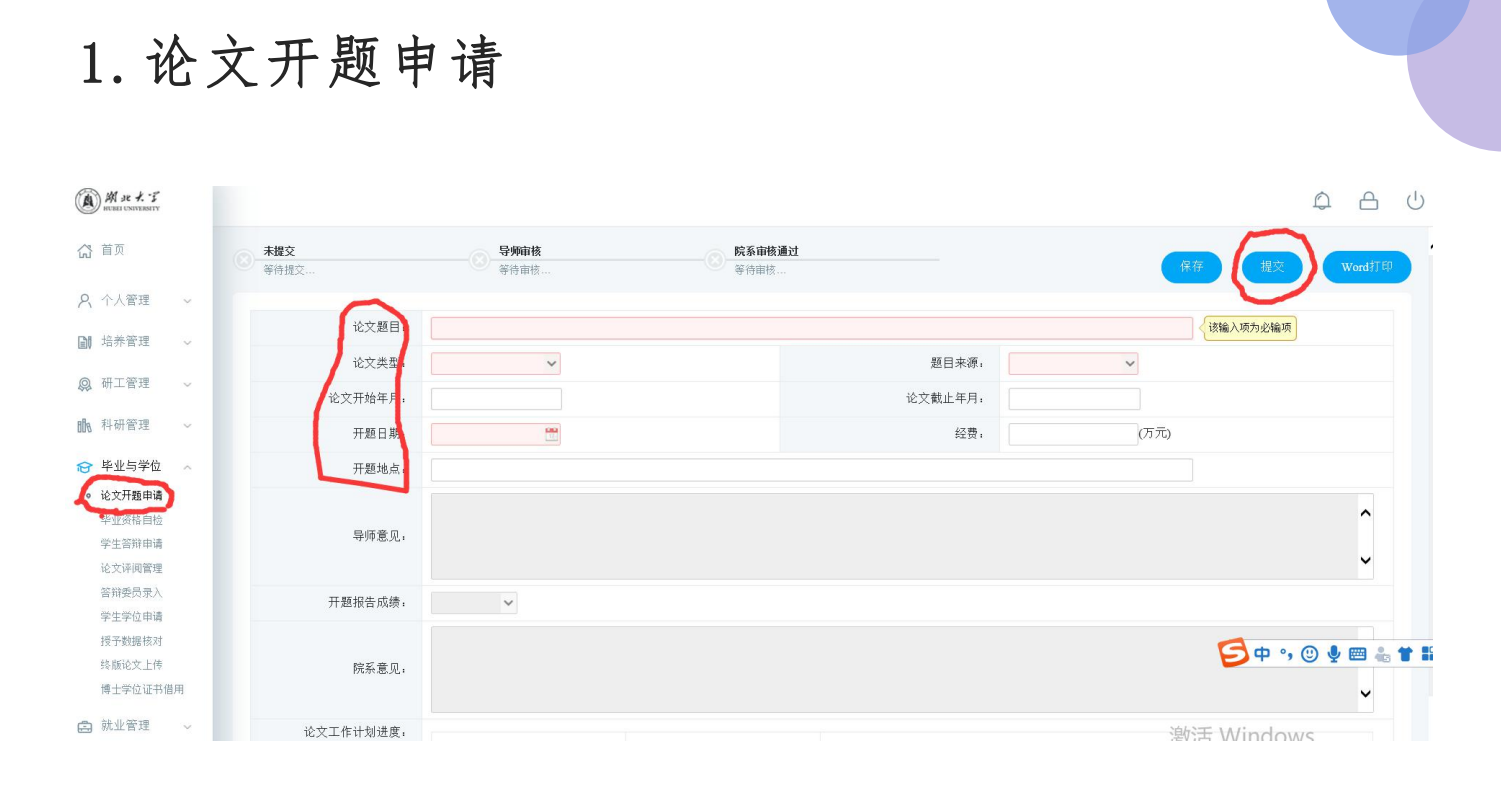This screenshot has height=808, width=1501.
Task: Click the Word打印 button
Action: [x=1366, y=267]
